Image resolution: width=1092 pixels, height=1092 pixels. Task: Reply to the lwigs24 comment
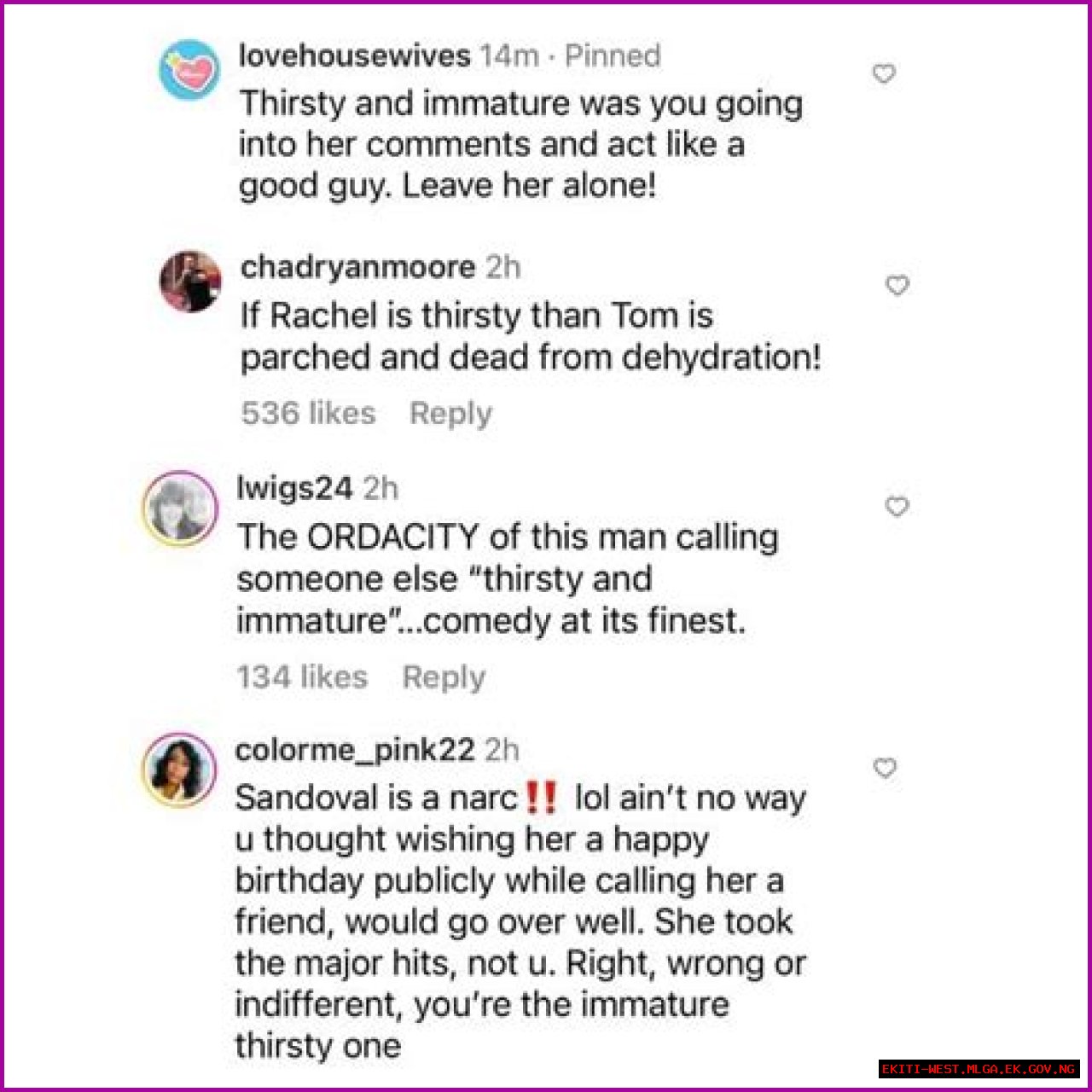click(444, 677)
